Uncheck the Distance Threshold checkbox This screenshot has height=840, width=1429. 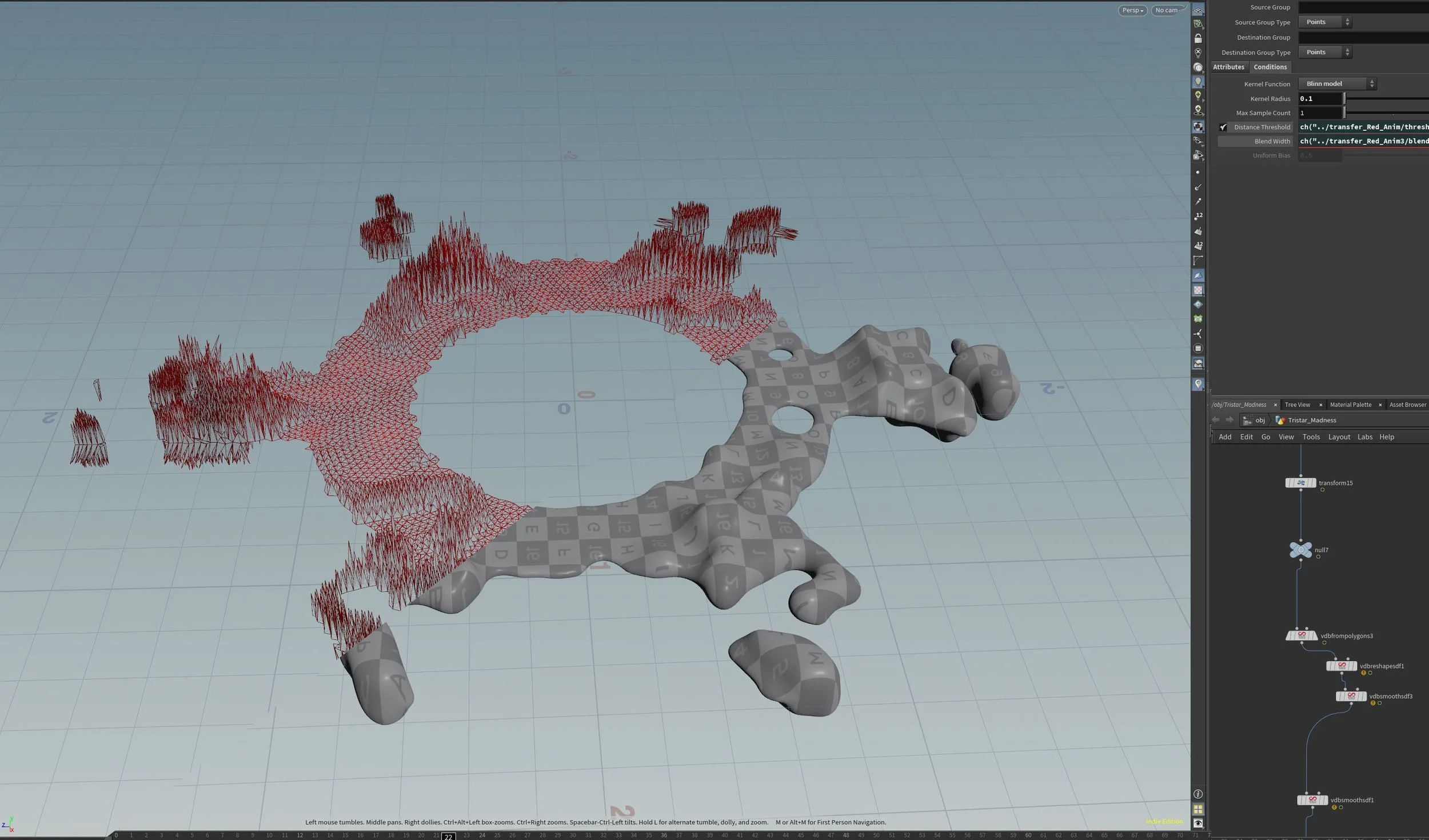coord(1224,127)
